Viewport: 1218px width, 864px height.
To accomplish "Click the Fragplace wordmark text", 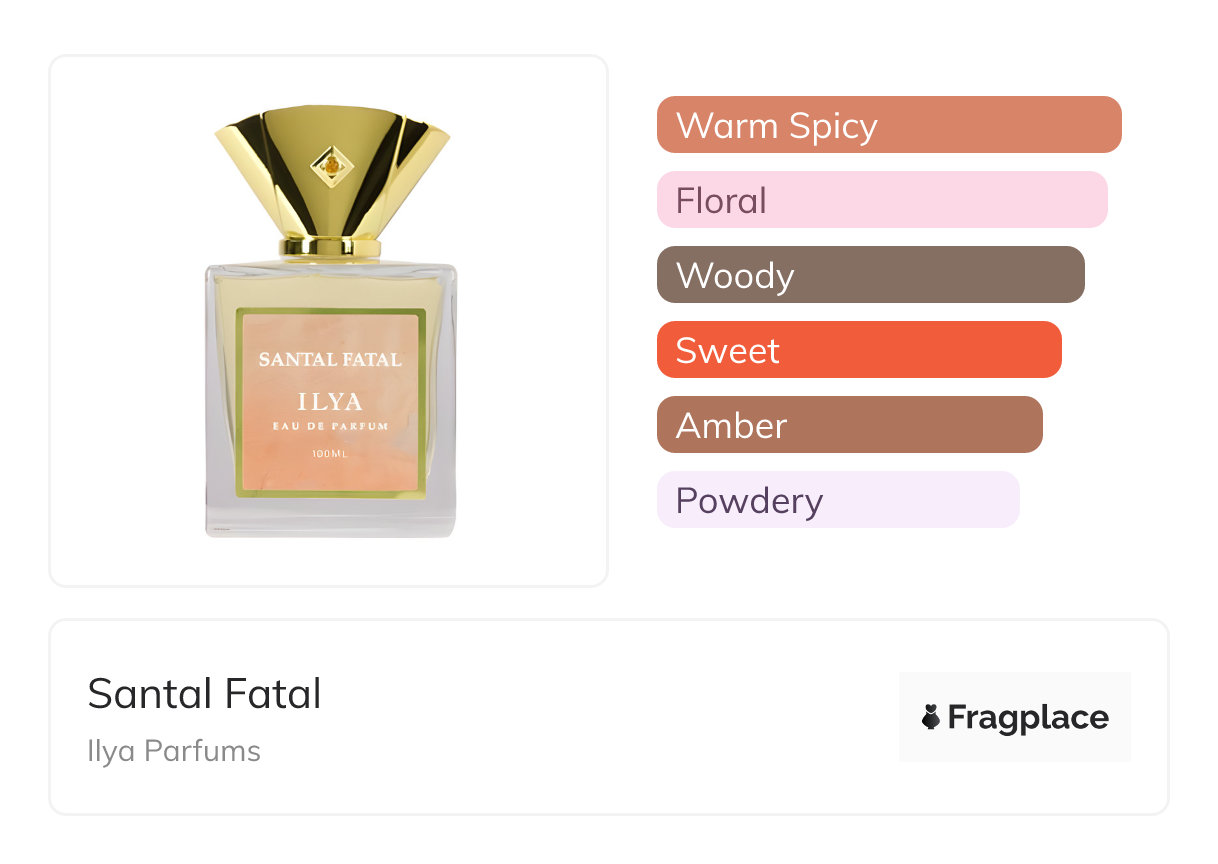I will (x=1028, y=717).
